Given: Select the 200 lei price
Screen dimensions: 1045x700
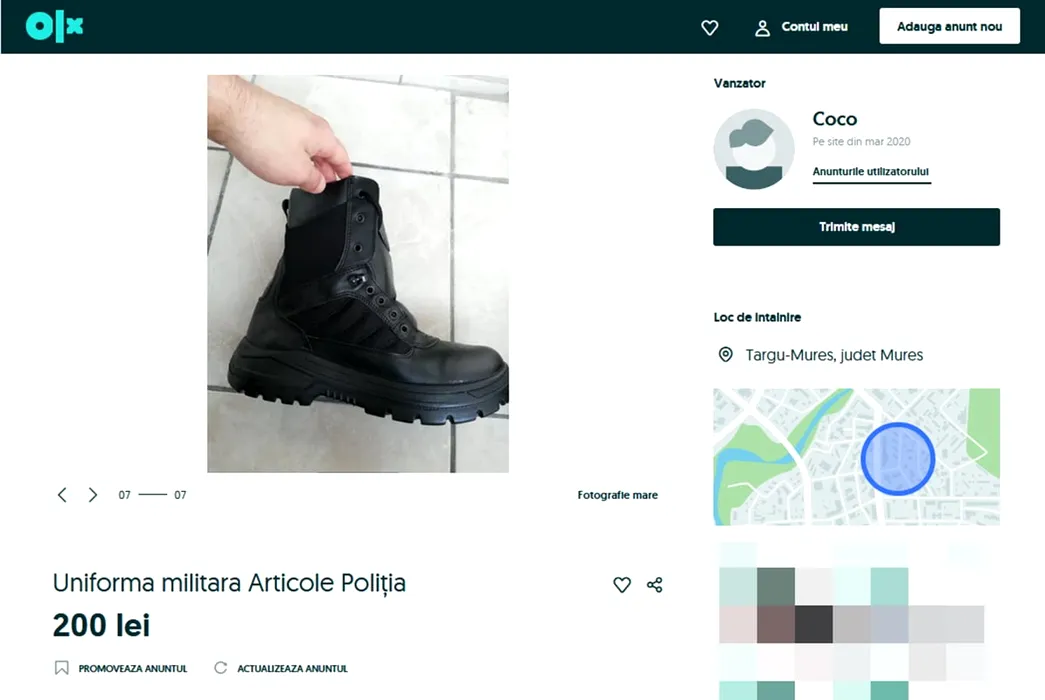Looking at the screenshot, I should [101, 625].
